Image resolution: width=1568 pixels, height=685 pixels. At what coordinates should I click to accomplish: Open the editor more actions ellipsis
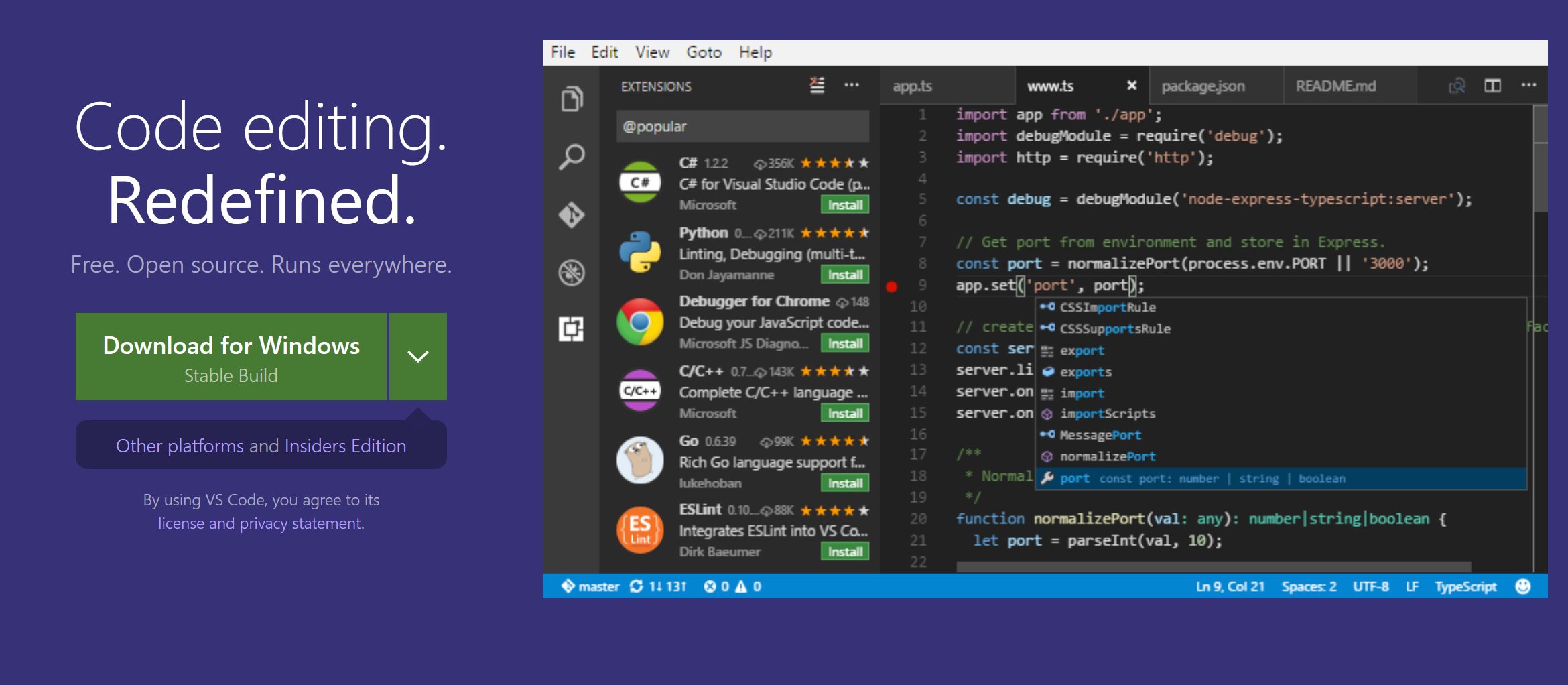coord(1528,86)
